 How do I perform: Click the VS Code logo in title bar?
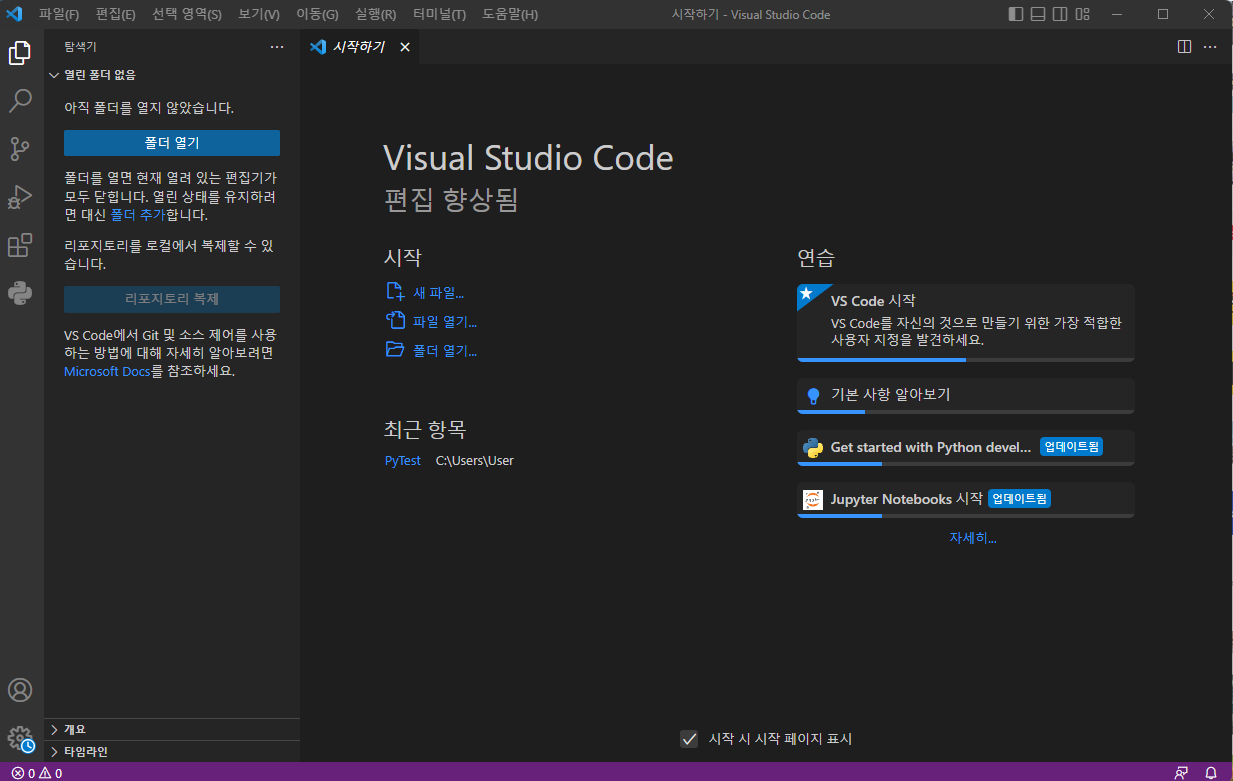[15, 14]
